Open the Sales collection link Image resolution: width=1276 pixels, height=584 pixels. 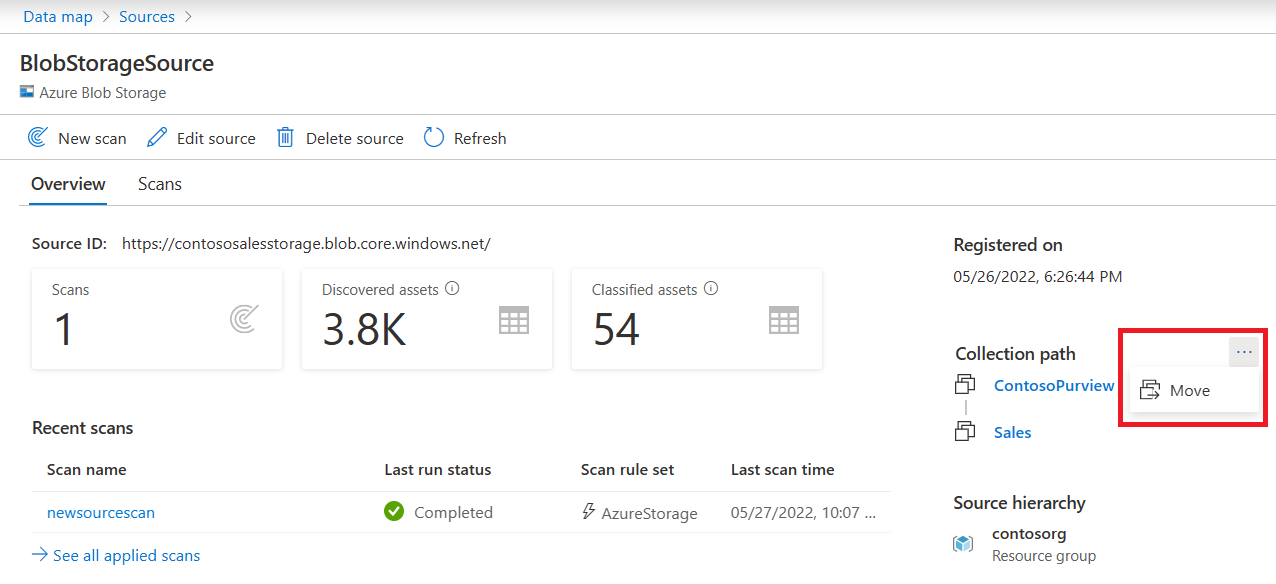pyautogui.click(x=1012, y=432)
